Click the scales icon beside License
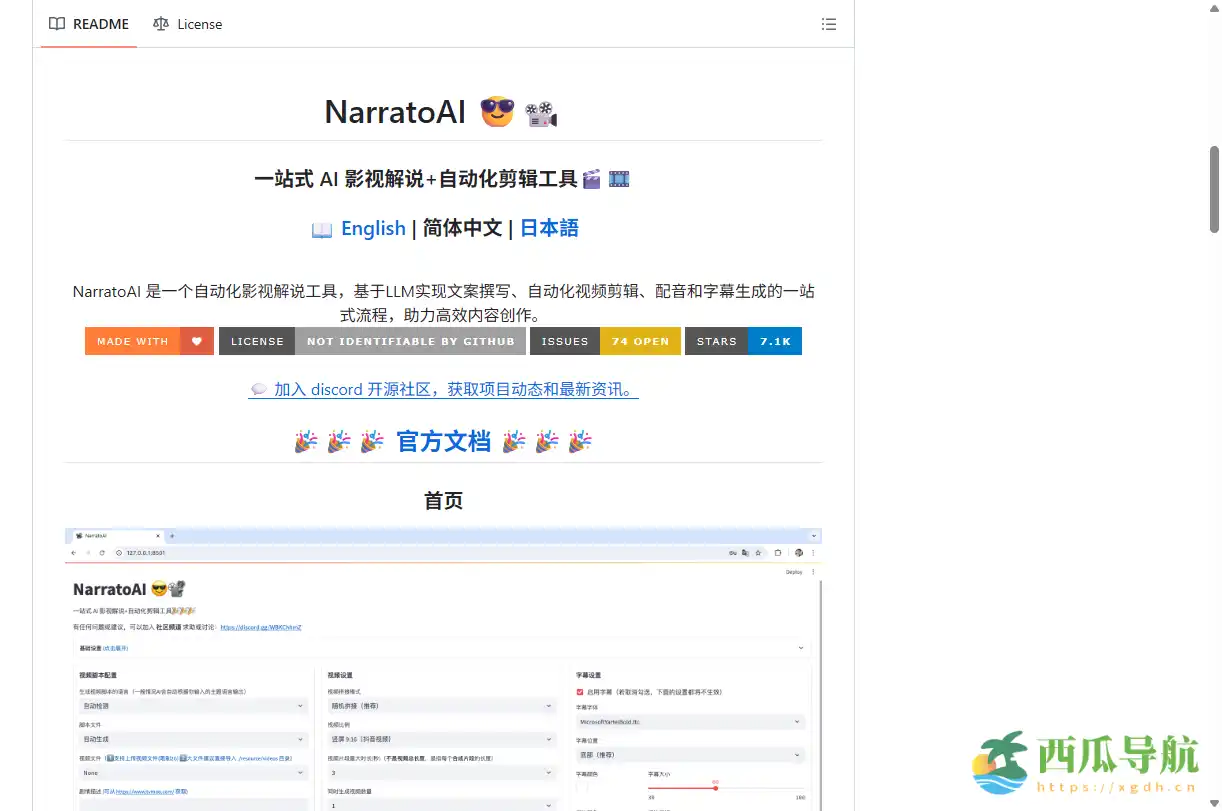1222x811 pixels. [x=160, y=24]
